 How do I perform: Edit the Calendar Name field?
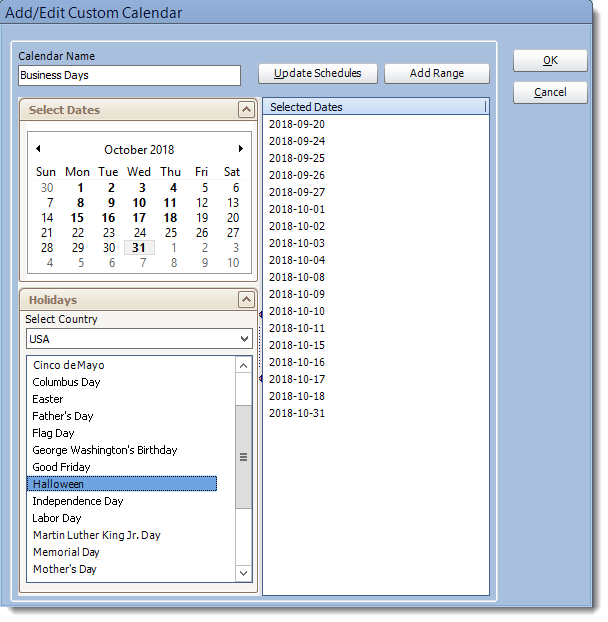click(129, 75)
